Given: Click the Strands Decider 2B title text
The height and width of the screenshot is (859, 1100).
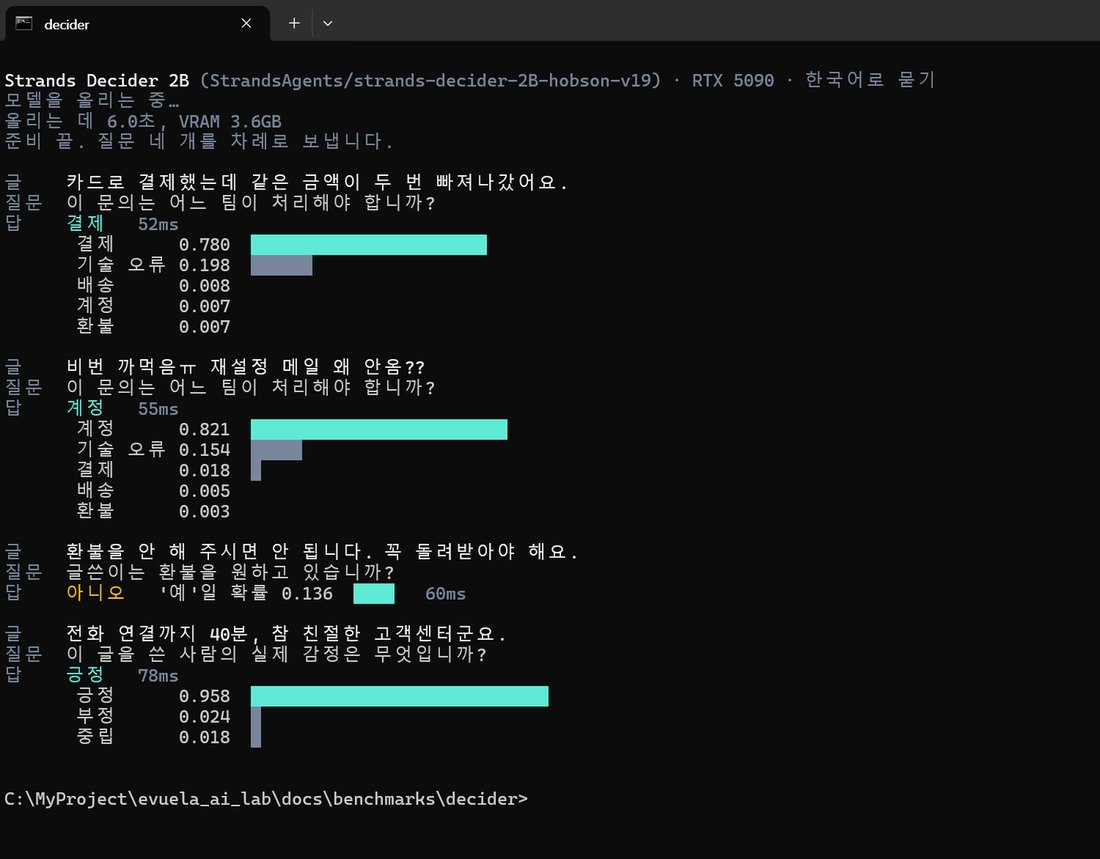Looking at the screenshot, I should click(97, 81).
